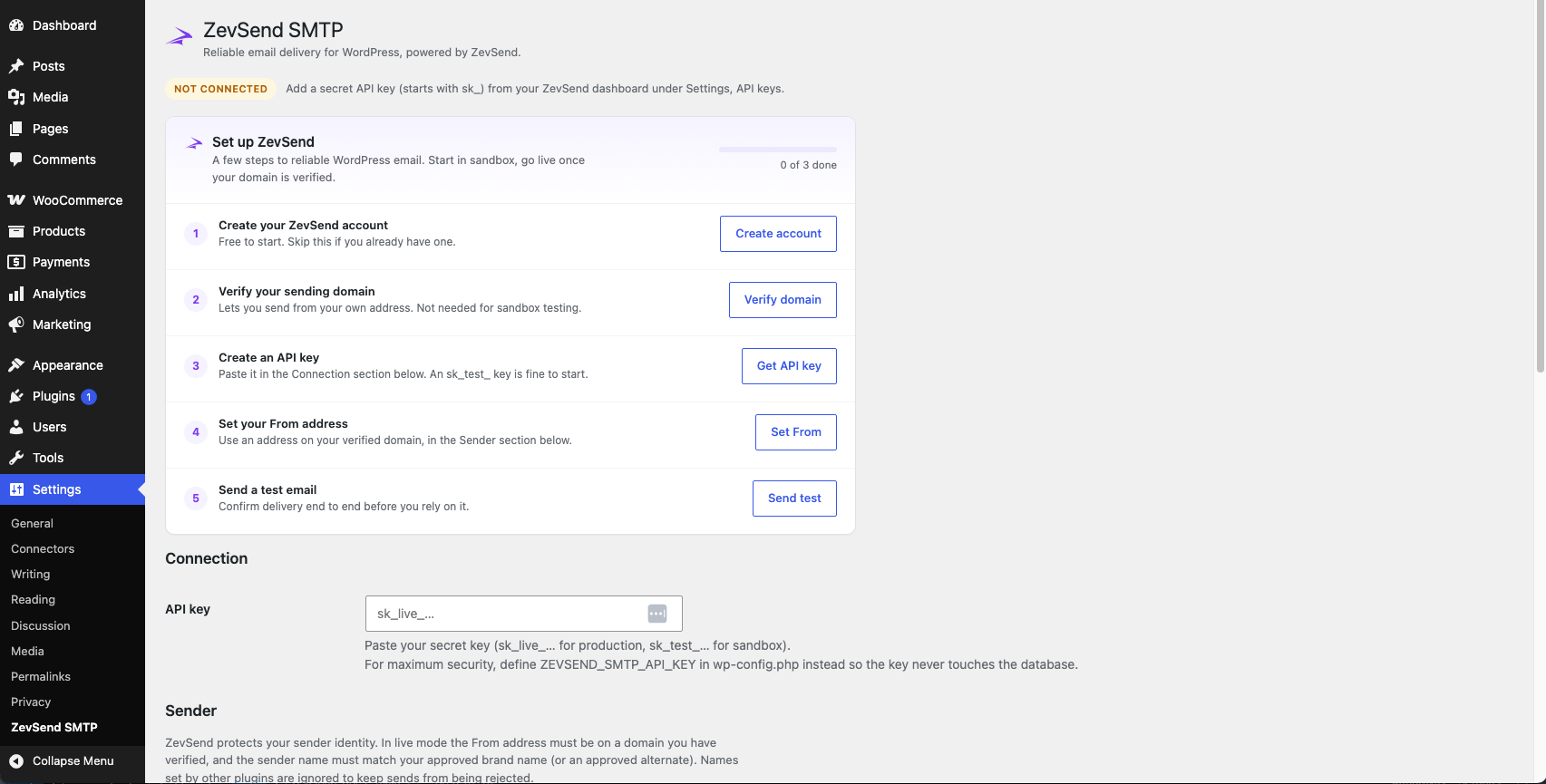Click 'Create your ZevSend account' step title

point(303,226)
